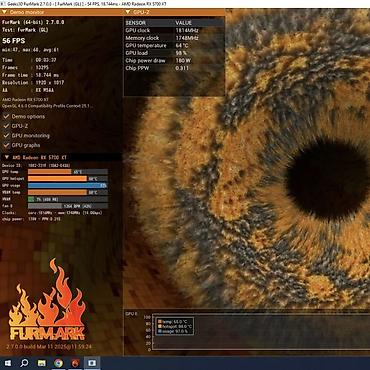The image size is (370, 370).
Task: Open the Windows Start menu
Action: tap(7, 363)
